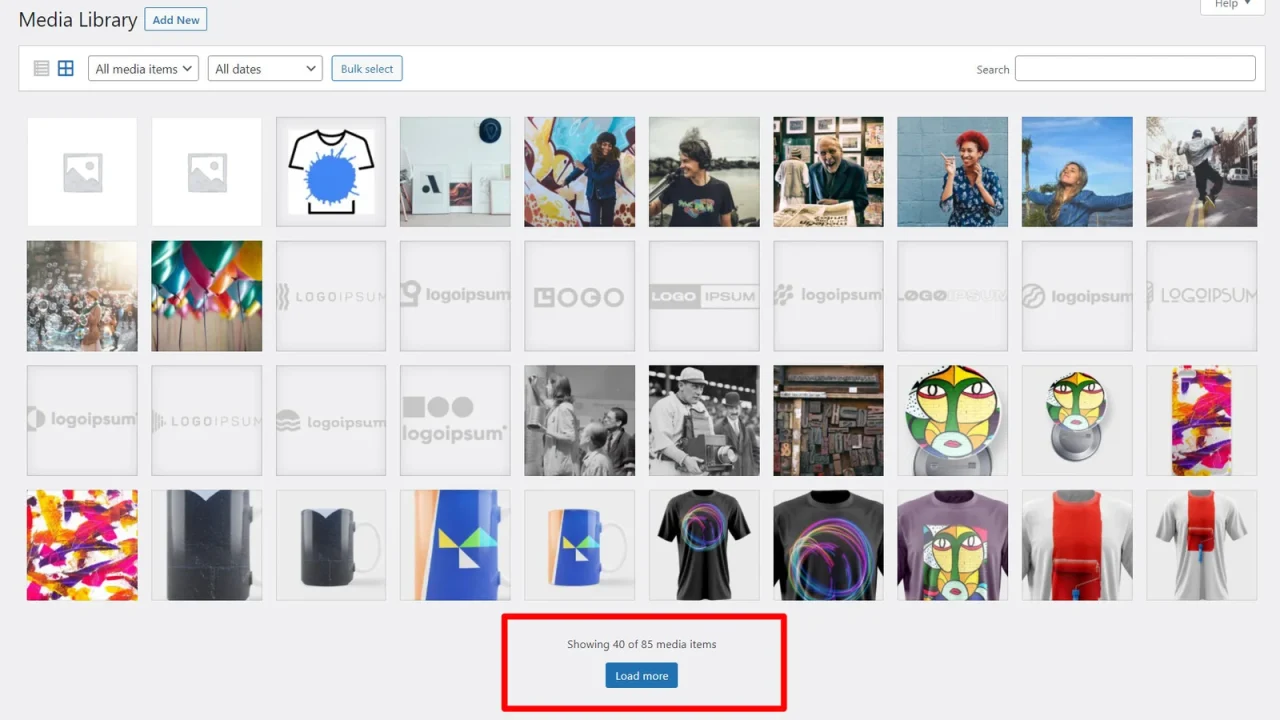The height and width of the screenshot is (720, 1280).
Task: Open the blue splash t-shirt image
Action: (x=330, y=171)
